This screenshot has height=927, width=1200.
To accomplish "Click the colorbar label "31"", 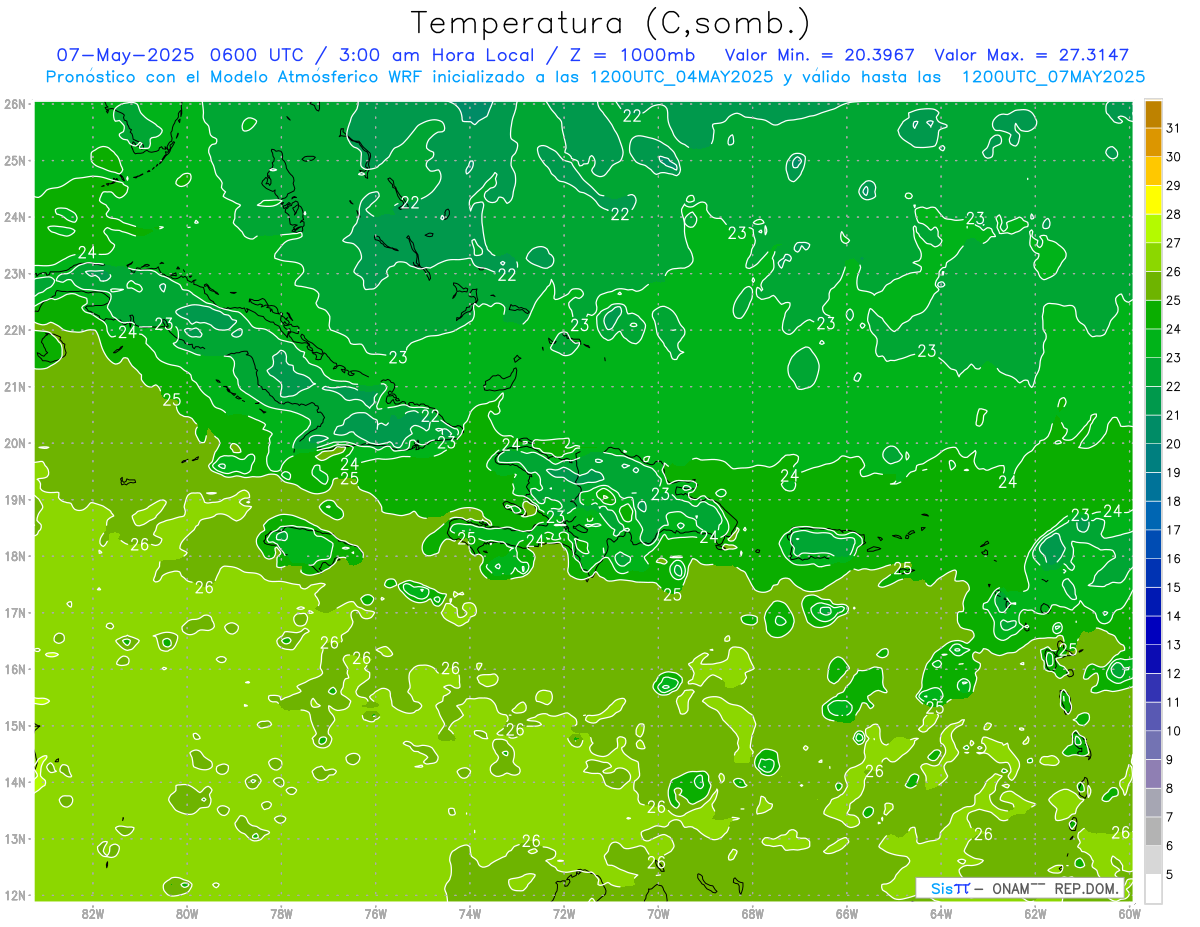I will 1174,128.
